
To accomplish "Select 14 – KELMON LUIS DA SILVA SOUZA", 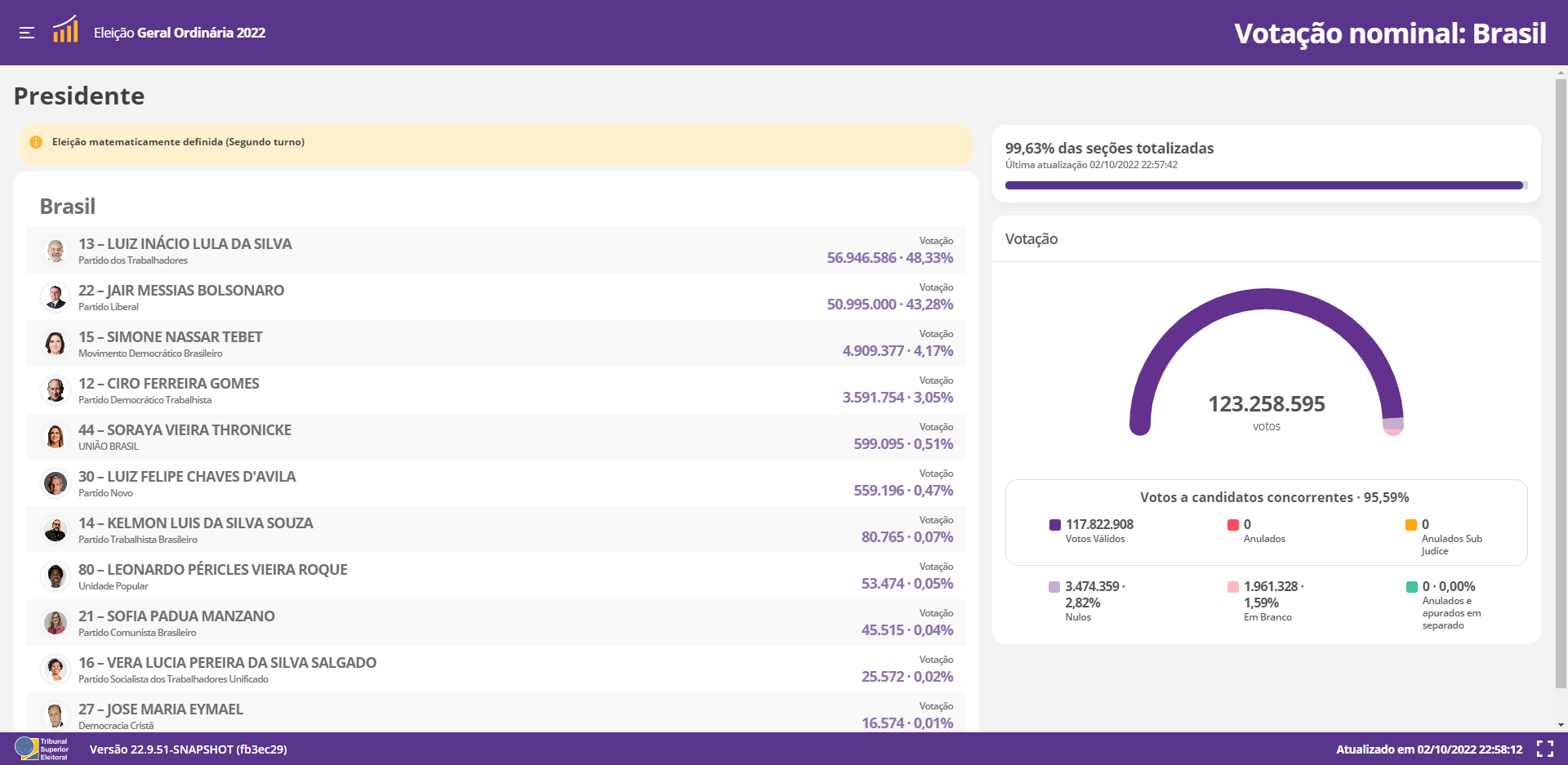I will click(196, 523).
